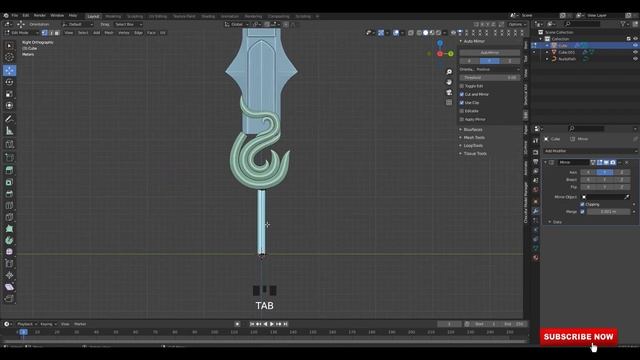Adjust the Threshold slider in Auto Mirror
Image resolution: width=640 pixels, height=360 pixels.
pyautogui.click(x=490, y=78)
